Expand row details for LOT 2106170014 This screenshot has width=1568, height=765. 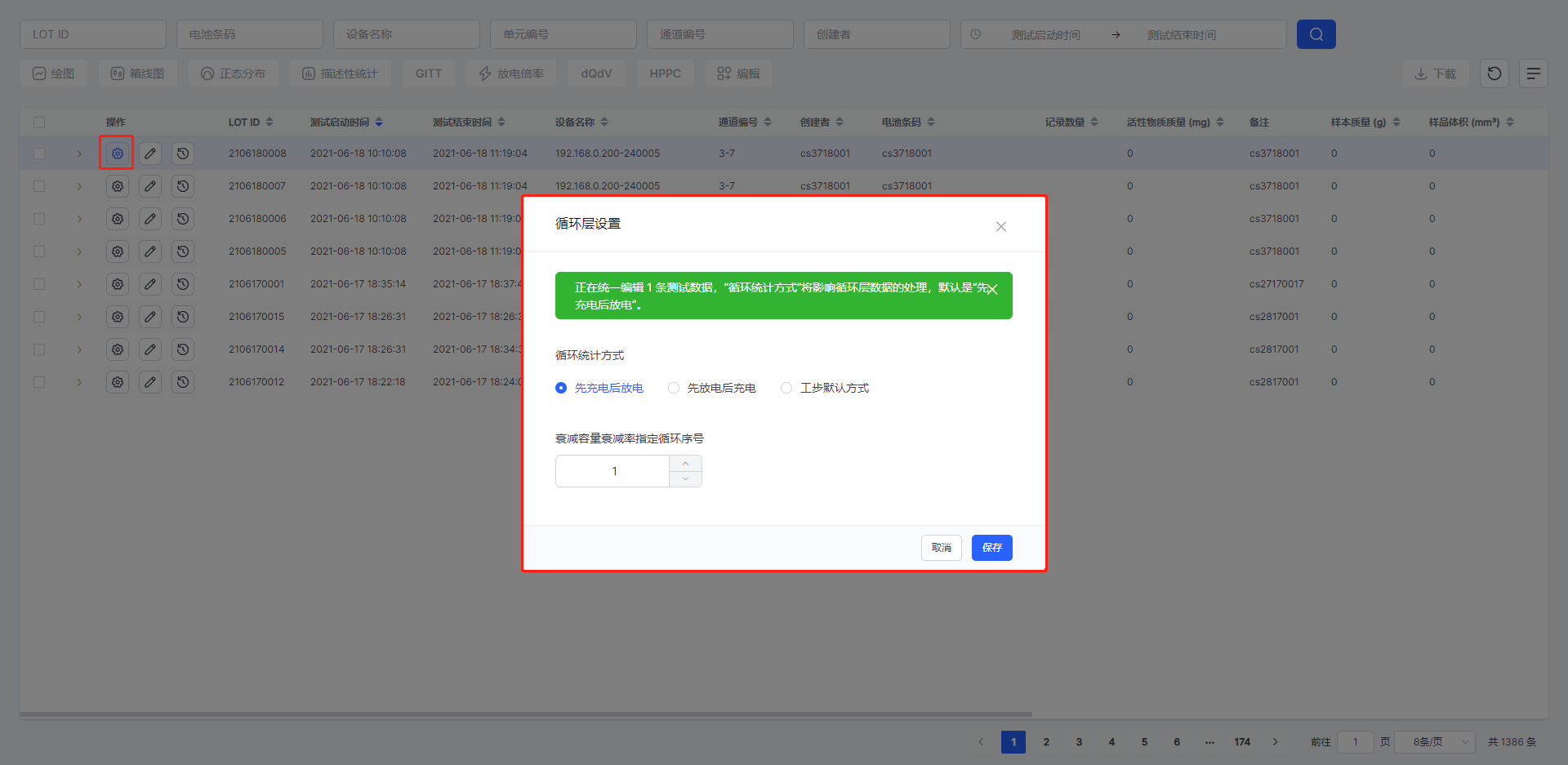[79, 349]
